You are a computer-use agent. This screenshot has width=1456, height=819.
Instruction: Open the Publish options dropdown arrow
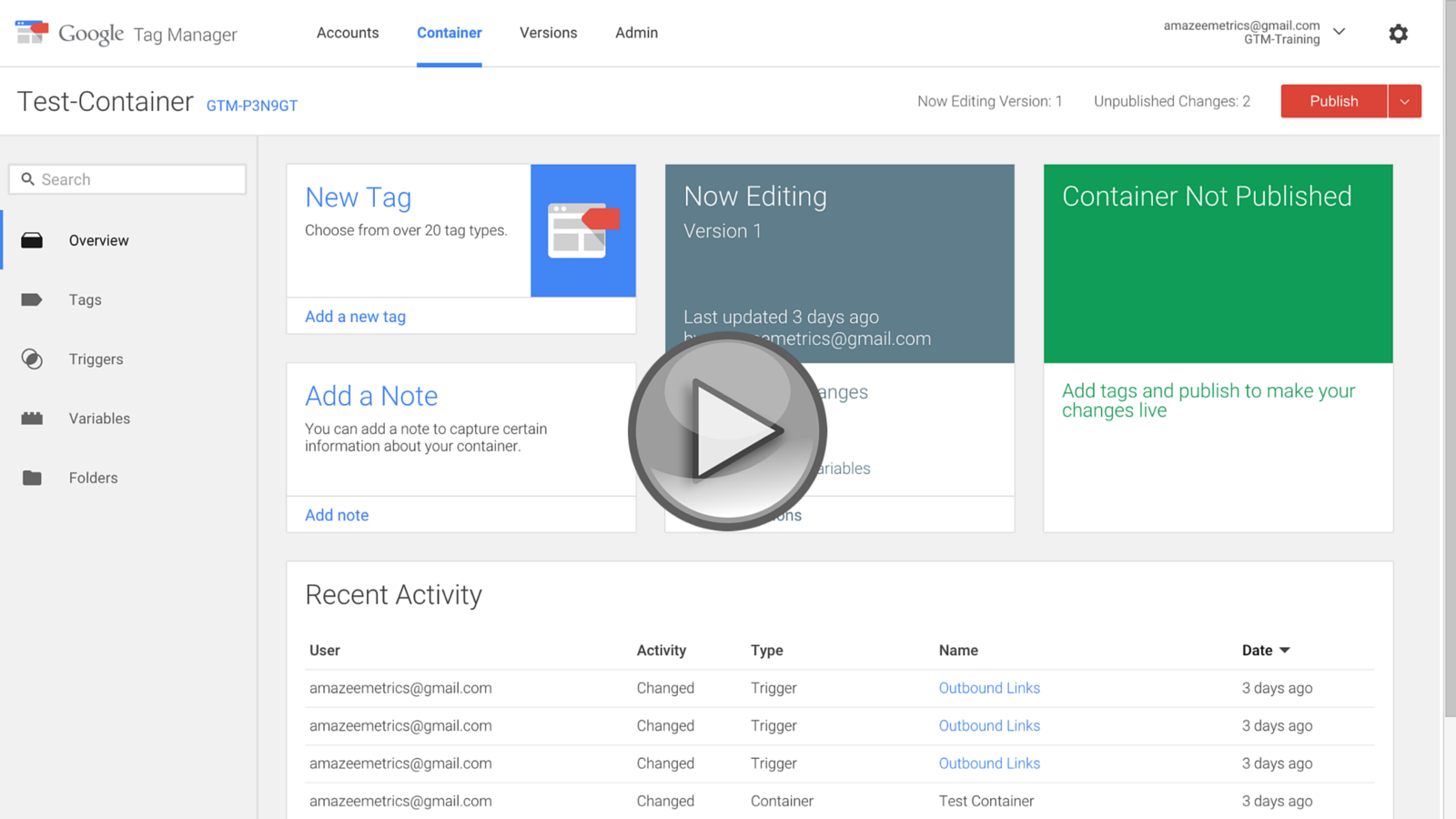point(1405,101)
